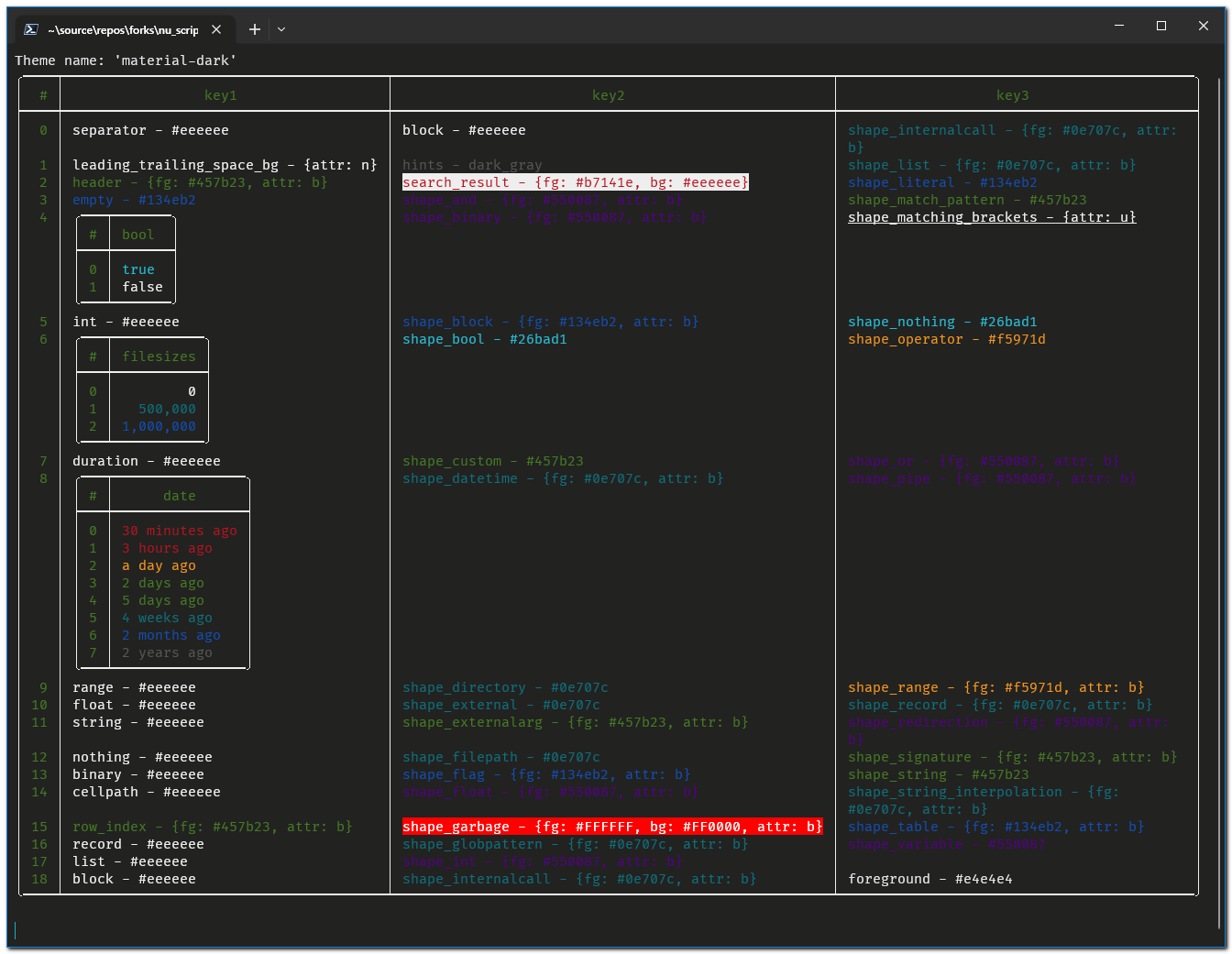Click the "Theme name: 'material-dark'" line

click(126, 60)
